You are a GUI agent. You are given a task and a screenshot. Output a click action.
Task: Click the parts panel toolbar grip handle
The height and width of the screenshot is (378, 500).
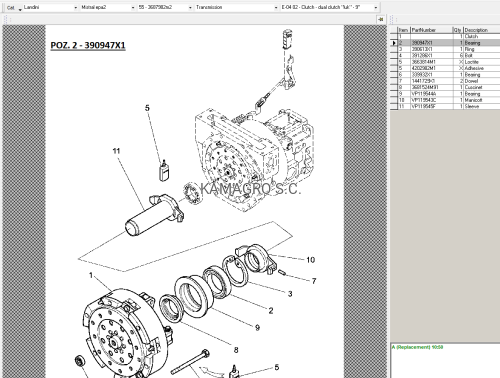click(391, 20)
